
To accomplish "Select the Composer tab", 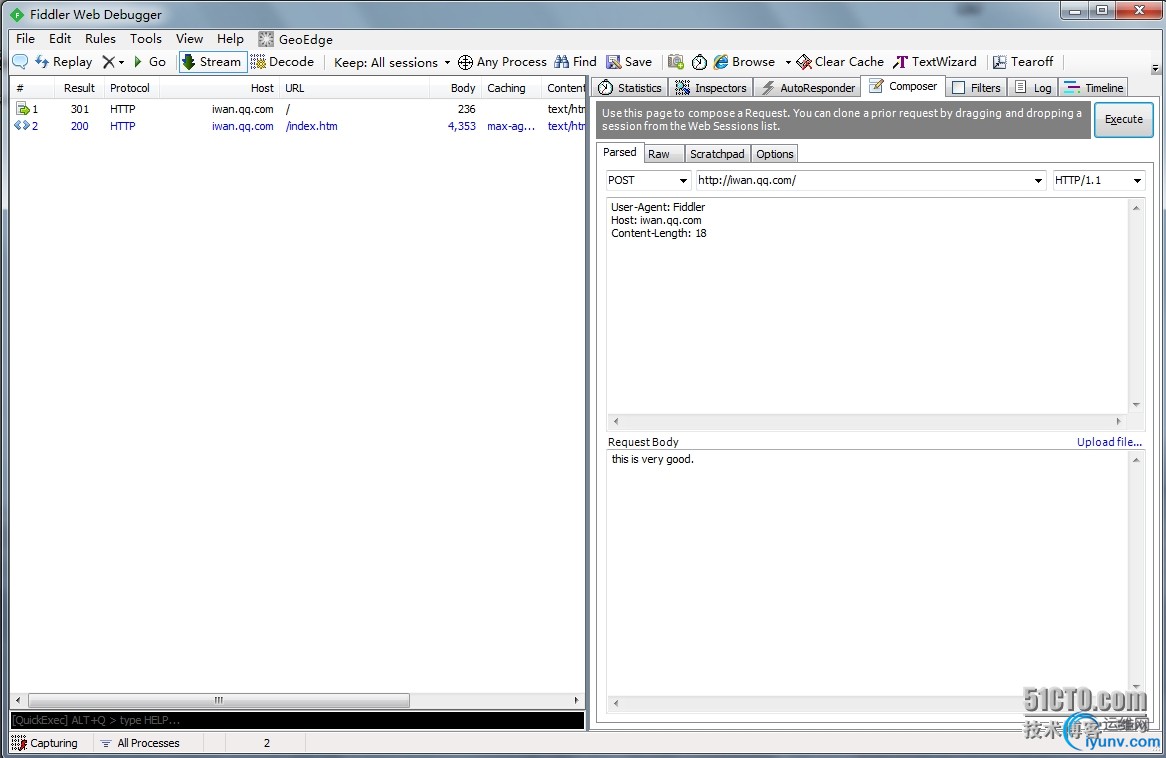I will pos(904,86).
